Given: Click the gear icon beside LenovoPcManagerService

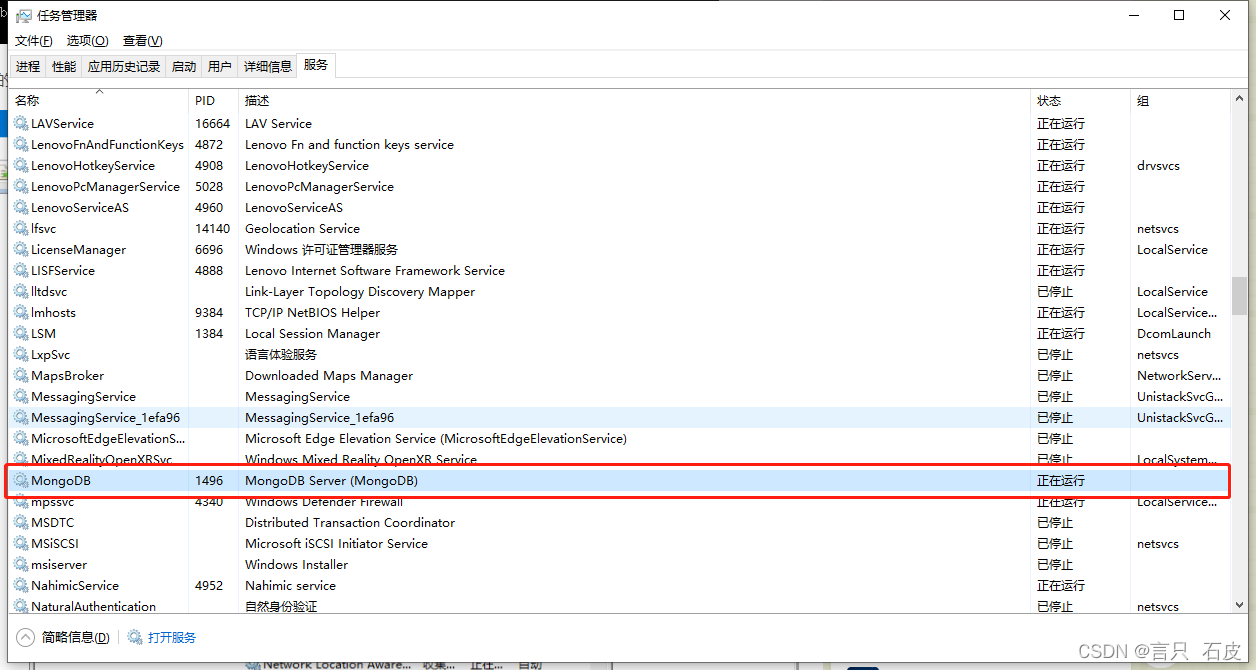Looking at the screenshot, I should point(21,186).
